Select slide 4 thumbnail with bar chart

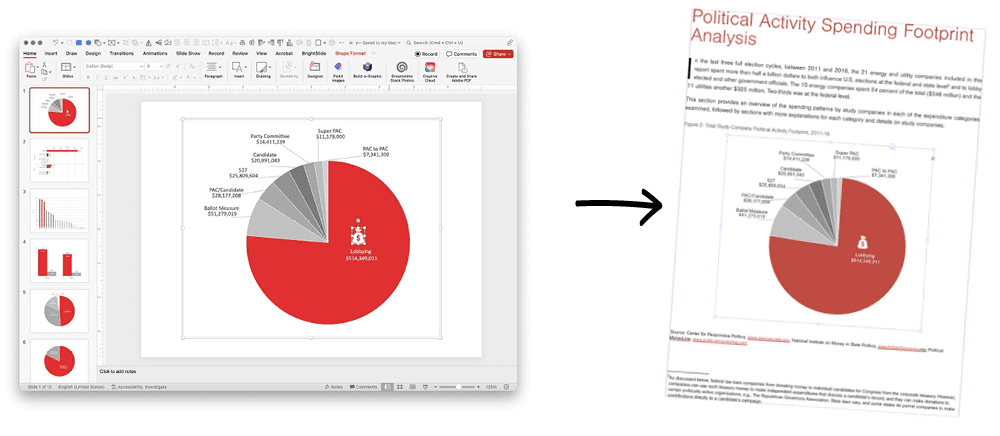tap(59, 261)
